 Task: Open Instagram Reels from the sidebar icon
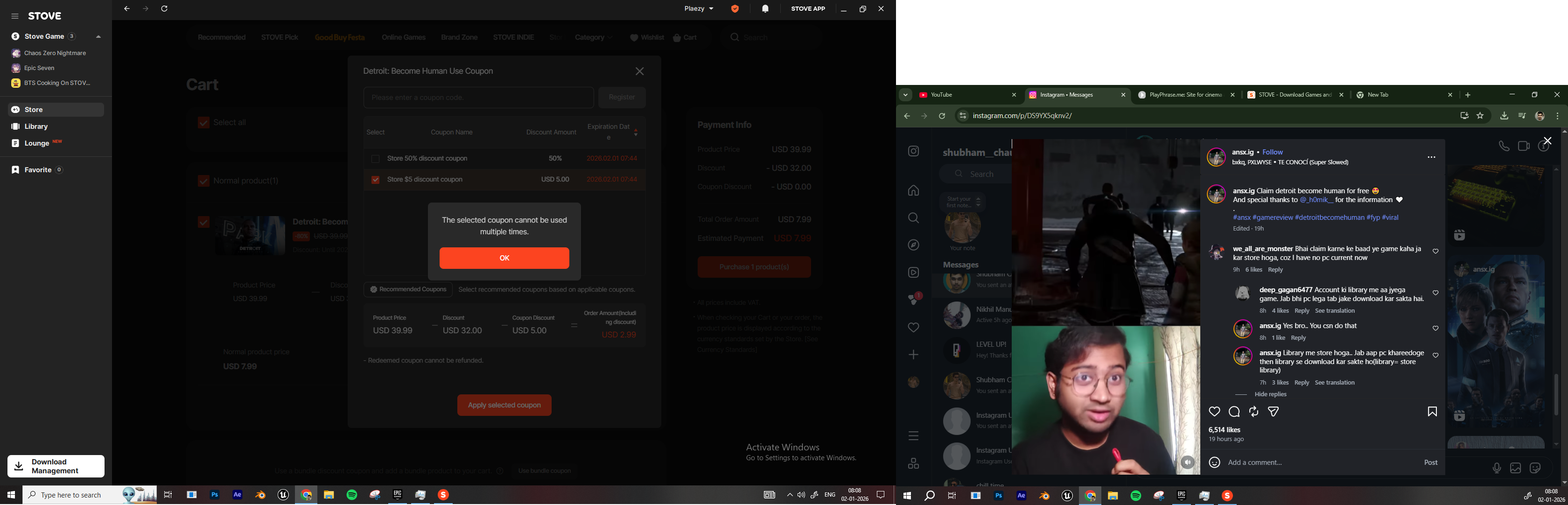click(x=913, y=273)
